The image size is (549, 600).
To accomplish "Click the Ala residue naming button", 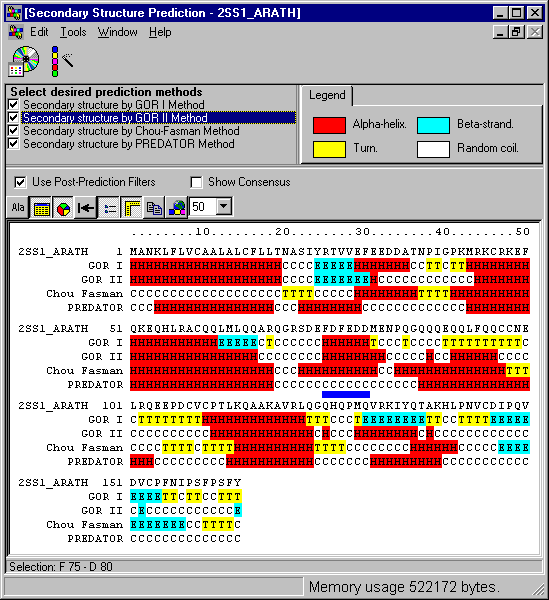I will click(18, 207).
